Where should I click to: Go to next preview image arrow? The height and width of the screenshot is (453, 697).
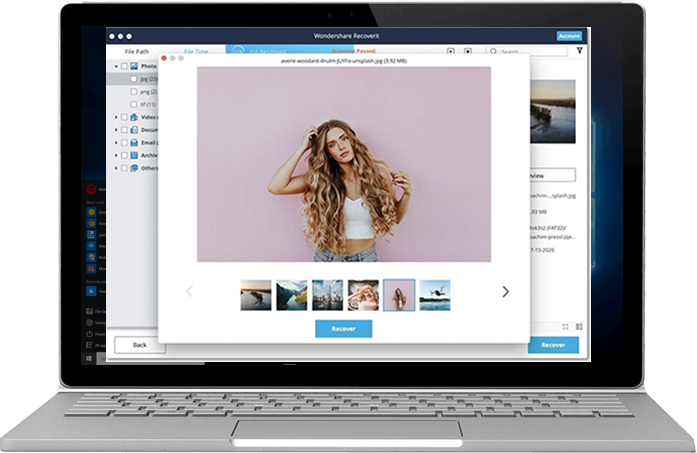pos(505,292)
